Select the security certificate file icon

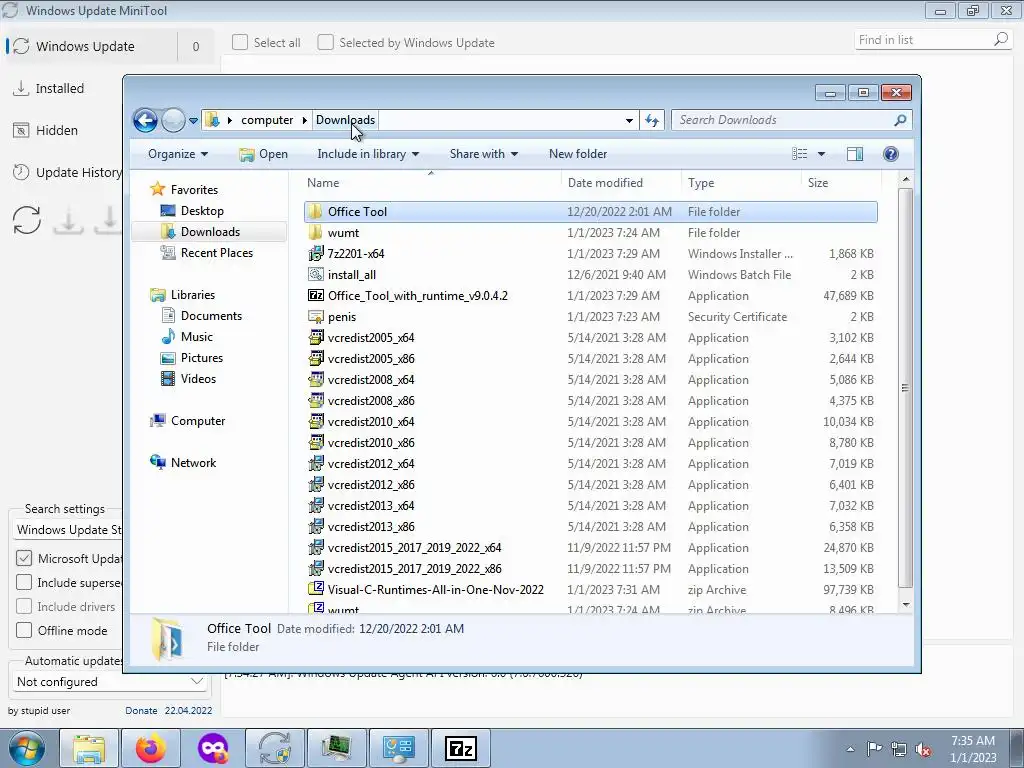point(315,317)
